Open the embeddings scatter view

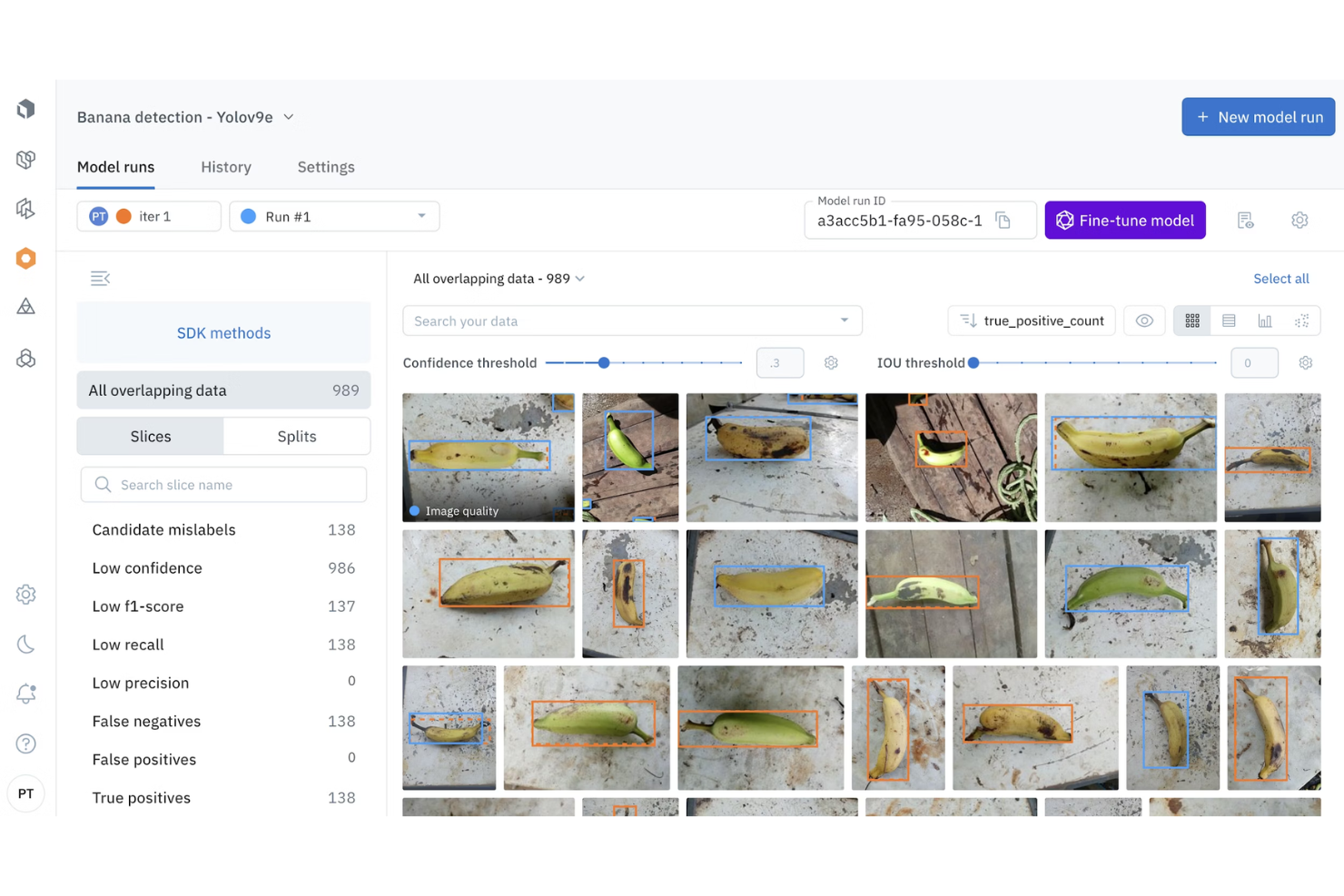[x=1302, y=320]
